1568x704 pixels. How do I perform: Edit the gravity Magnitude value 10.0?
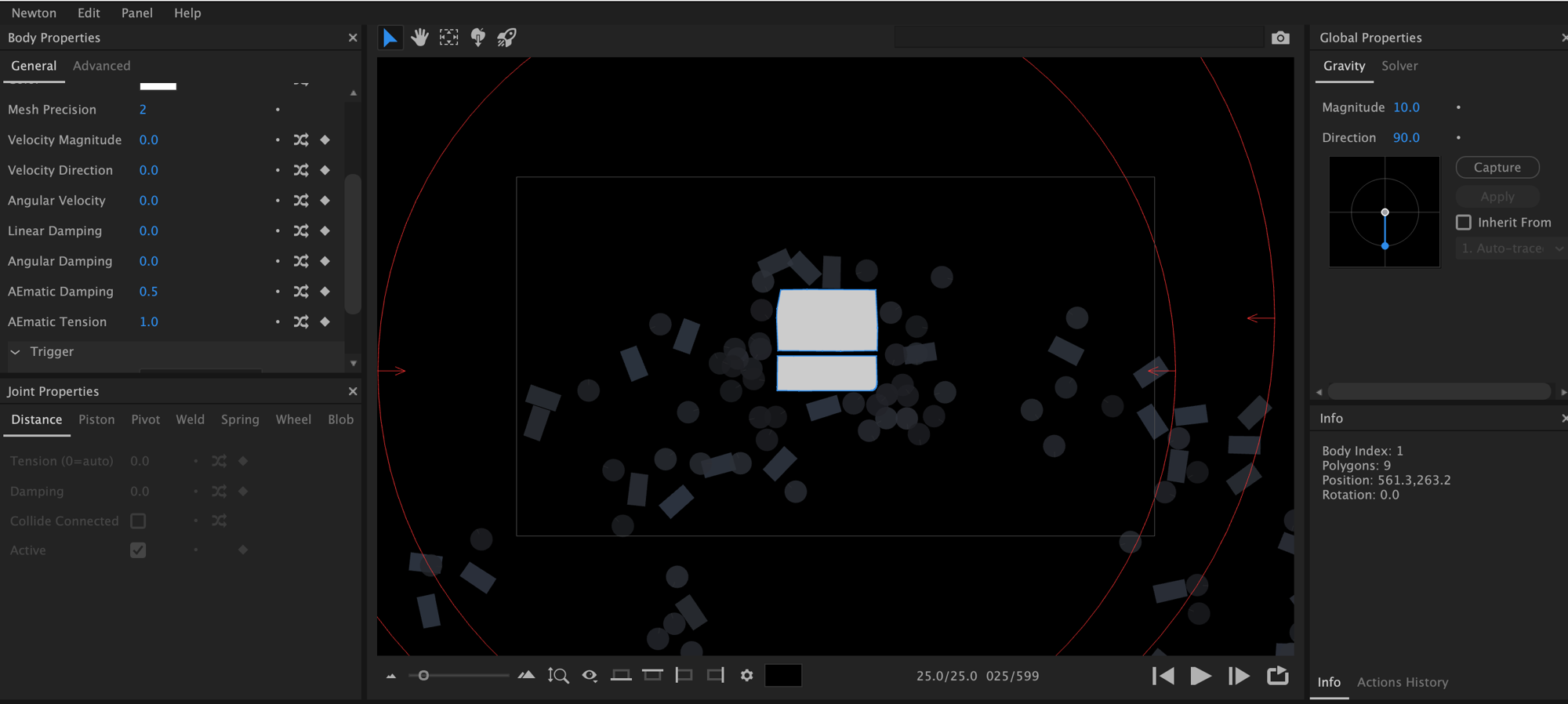click(x=1406, y=107)
